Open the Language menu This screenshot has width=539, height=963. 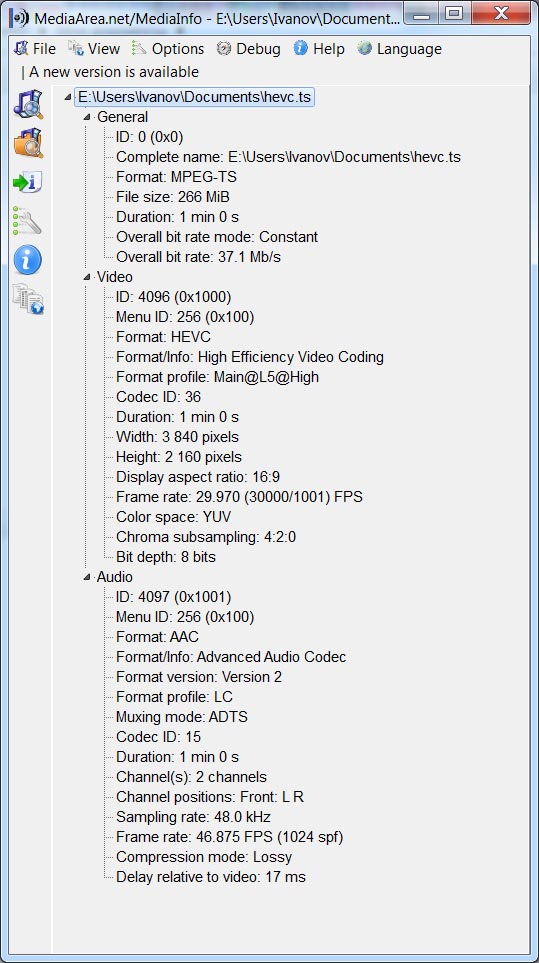coord(400,49)
